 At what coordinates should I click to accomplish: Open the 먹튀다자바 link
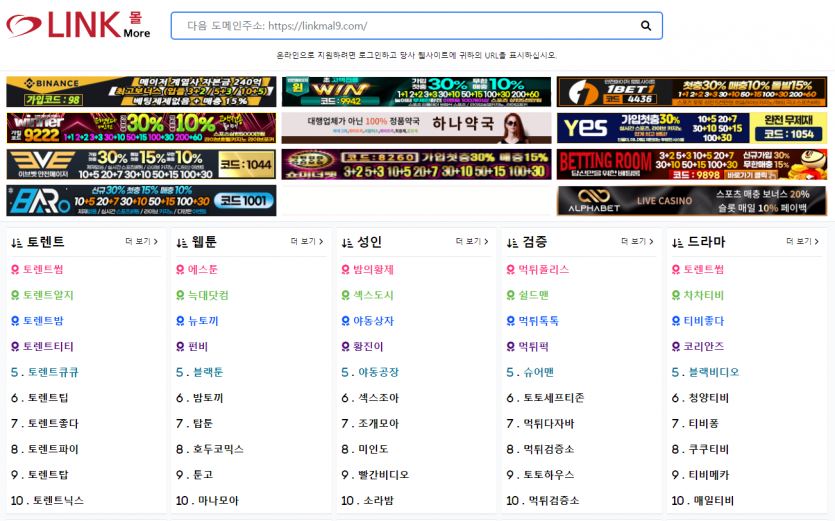click(549, 424)
